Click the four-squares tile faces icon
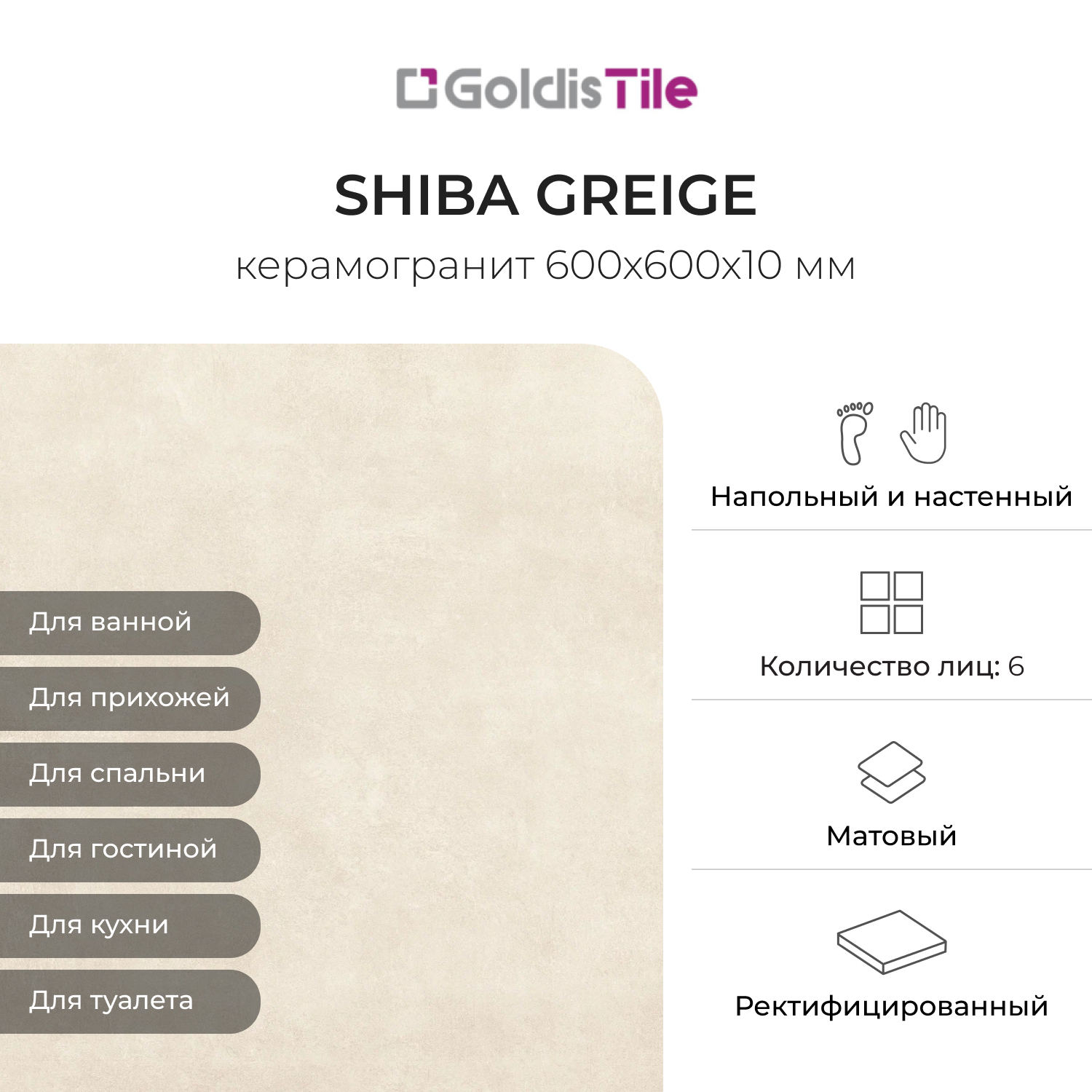Screen dimensions: 1092x1092 (891, 603)
